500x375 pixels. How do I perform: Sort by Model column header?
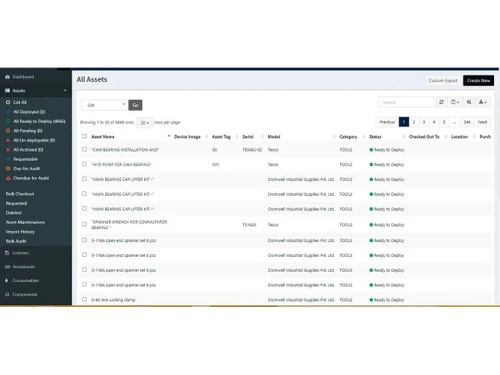274,137
